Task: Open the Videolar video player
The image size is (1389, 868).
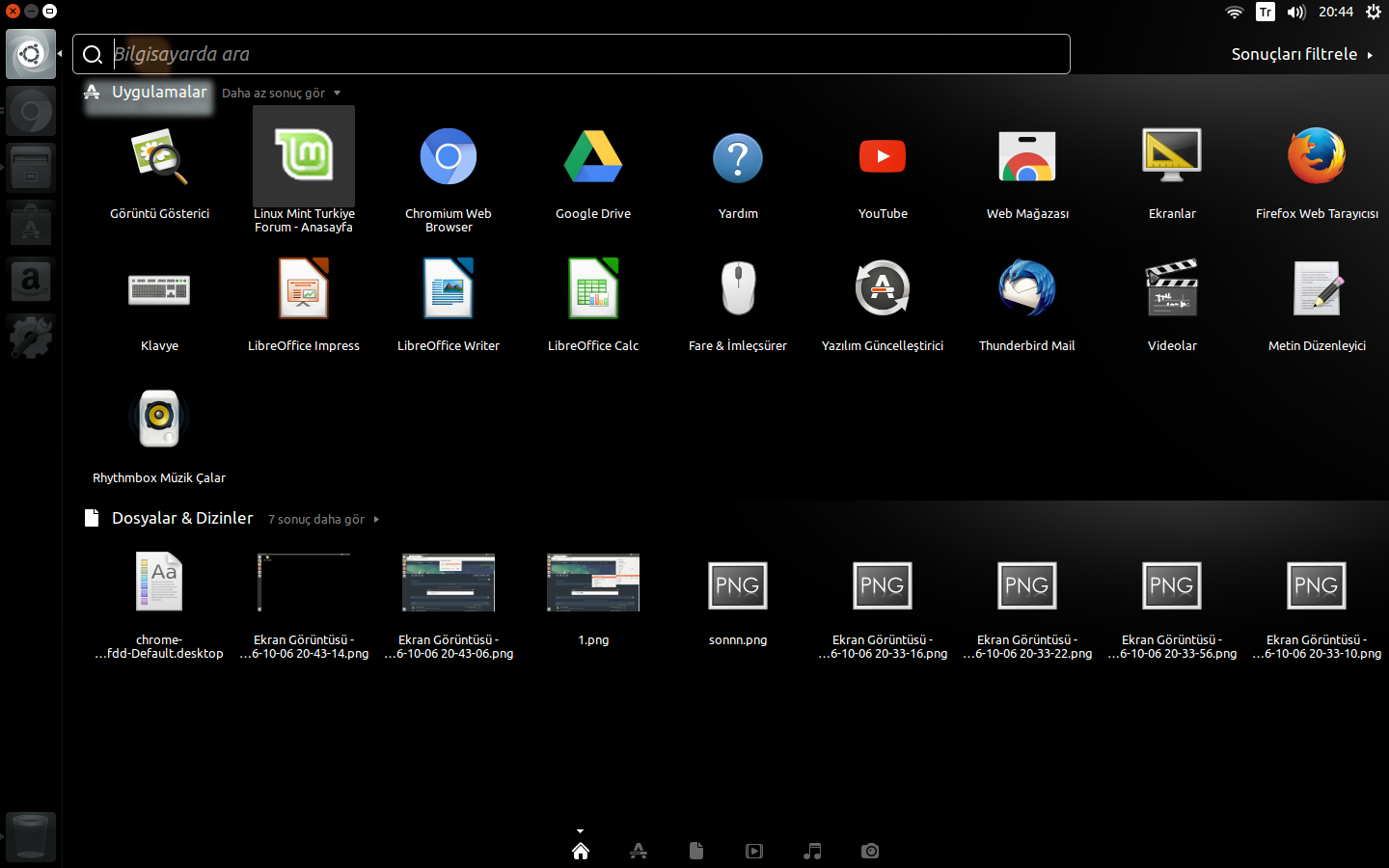Action: click(x=1172, y=287)
